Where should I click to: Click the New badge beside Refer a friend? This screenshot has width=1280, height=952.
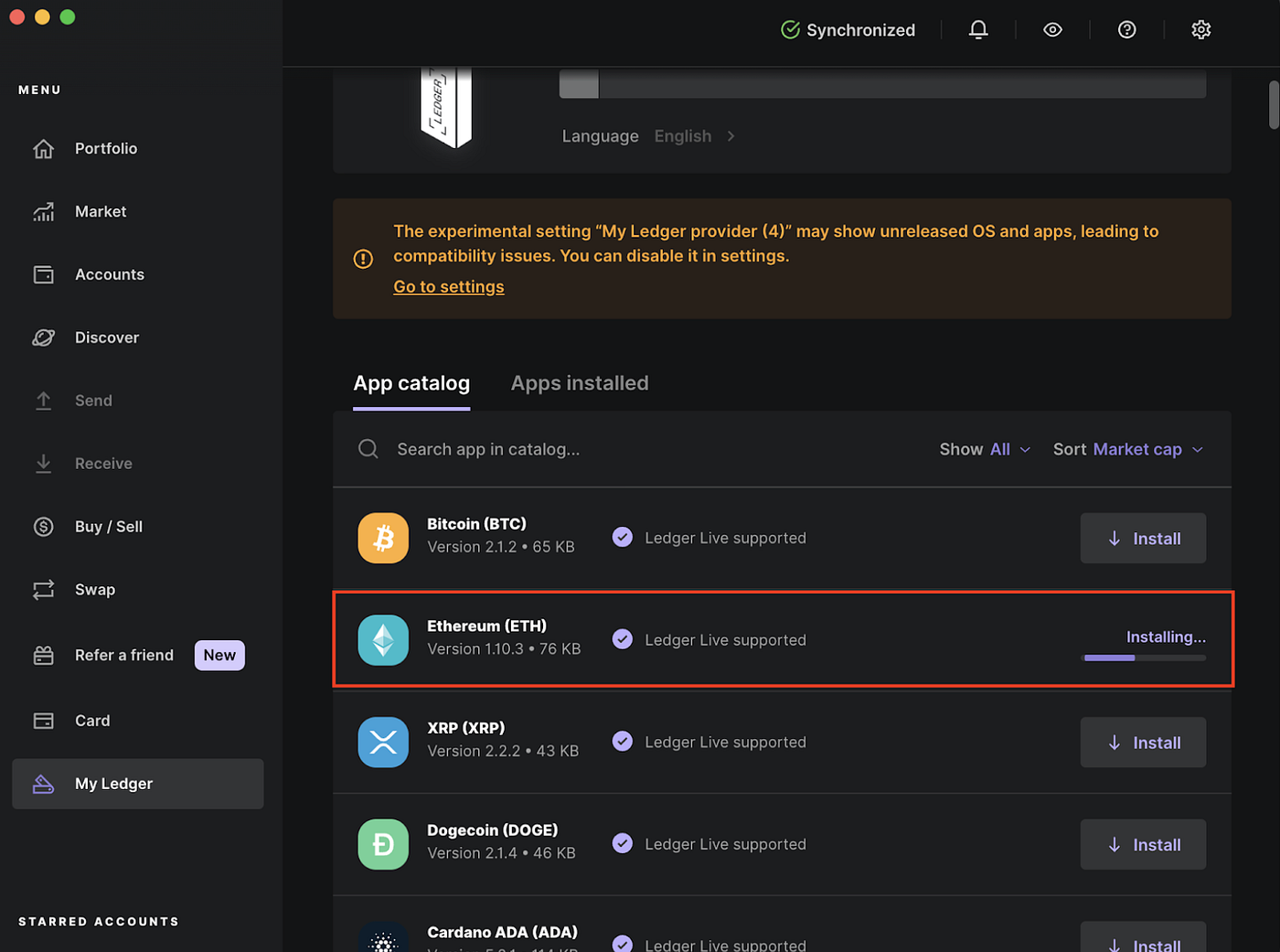(219, 655)
